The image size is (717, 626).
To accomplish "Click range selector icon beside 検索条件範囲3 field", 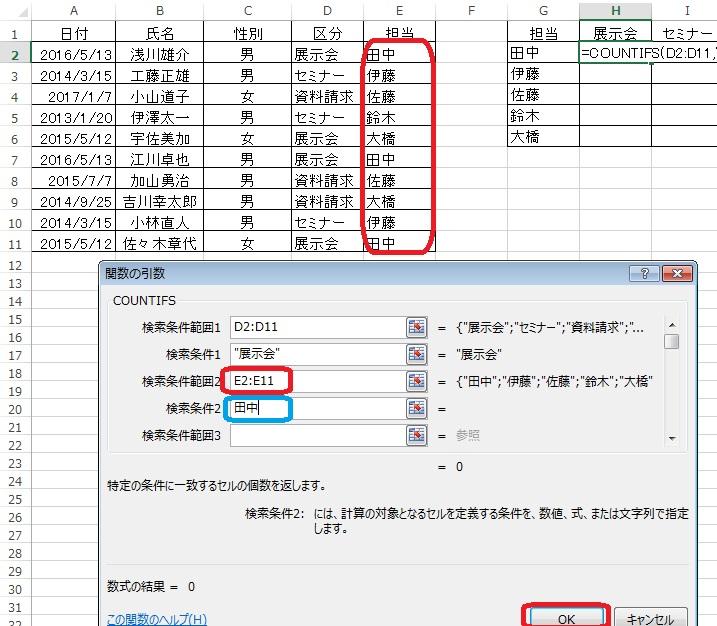I will coord(416,435).
